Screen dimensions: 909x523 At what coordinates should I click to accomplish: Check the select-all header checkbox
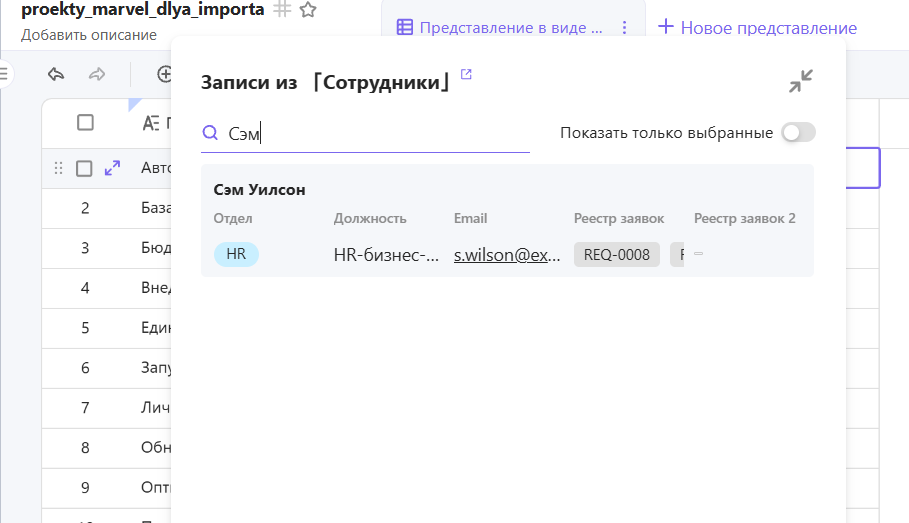(85, 122)
